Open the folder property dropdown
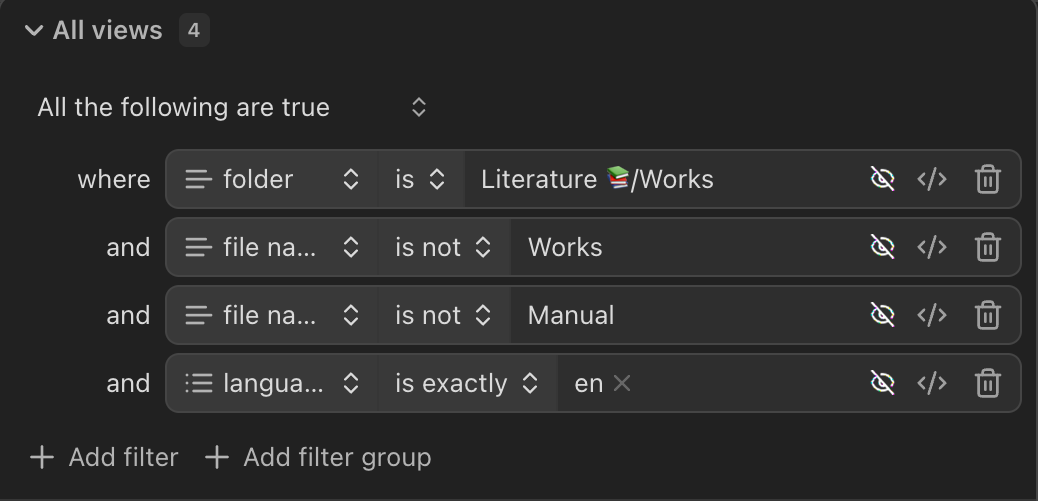1038x501 pixels. click(272, 180)
